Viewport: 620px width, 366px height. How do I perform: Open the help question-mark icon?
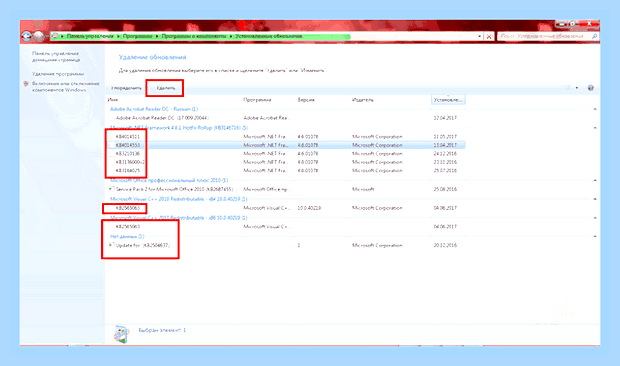click(591, 88)
